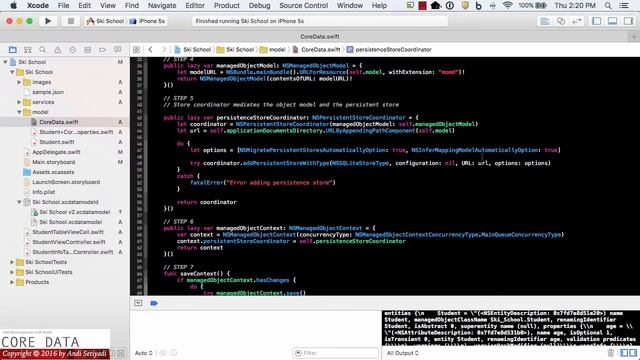Open the All Output dropdown
640x360 pixels.
402,353
